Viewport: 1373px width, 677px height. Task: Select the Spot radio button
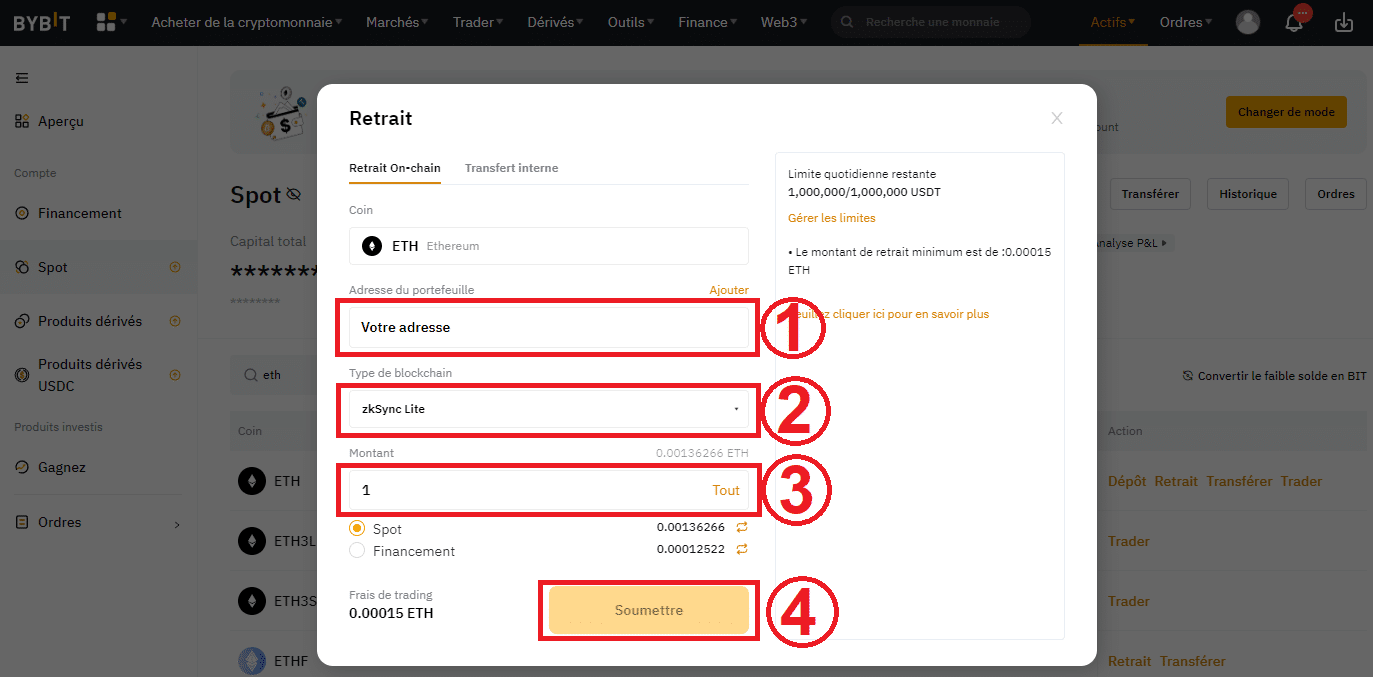(x=356, y=528)
